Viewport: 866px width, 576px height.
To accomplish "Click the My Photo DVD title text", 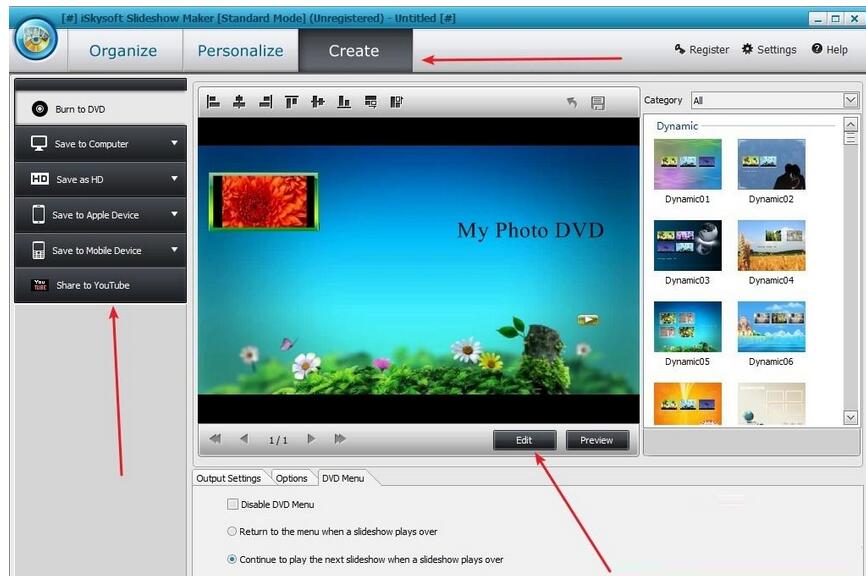I will [531, 230].
